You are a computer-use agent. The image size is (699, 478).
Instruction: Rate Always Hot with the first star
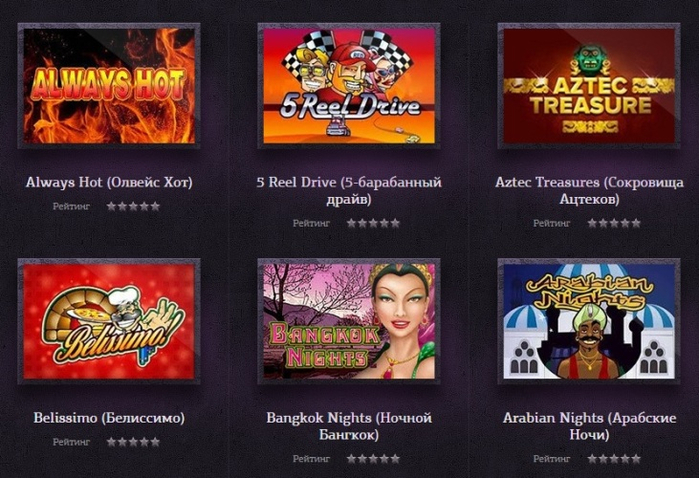pyautogui.click(x=111, y=206)
